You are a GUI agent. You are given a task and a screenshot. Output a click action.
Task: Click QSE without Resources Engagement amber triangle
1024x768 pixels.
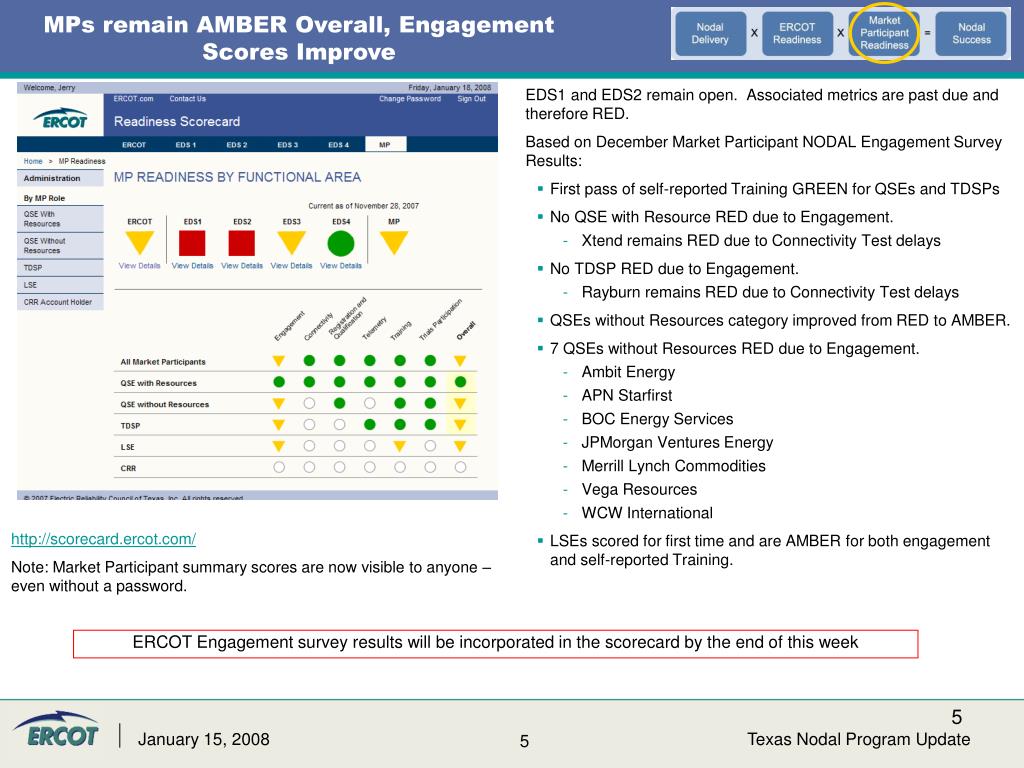(x=279, y=404)
